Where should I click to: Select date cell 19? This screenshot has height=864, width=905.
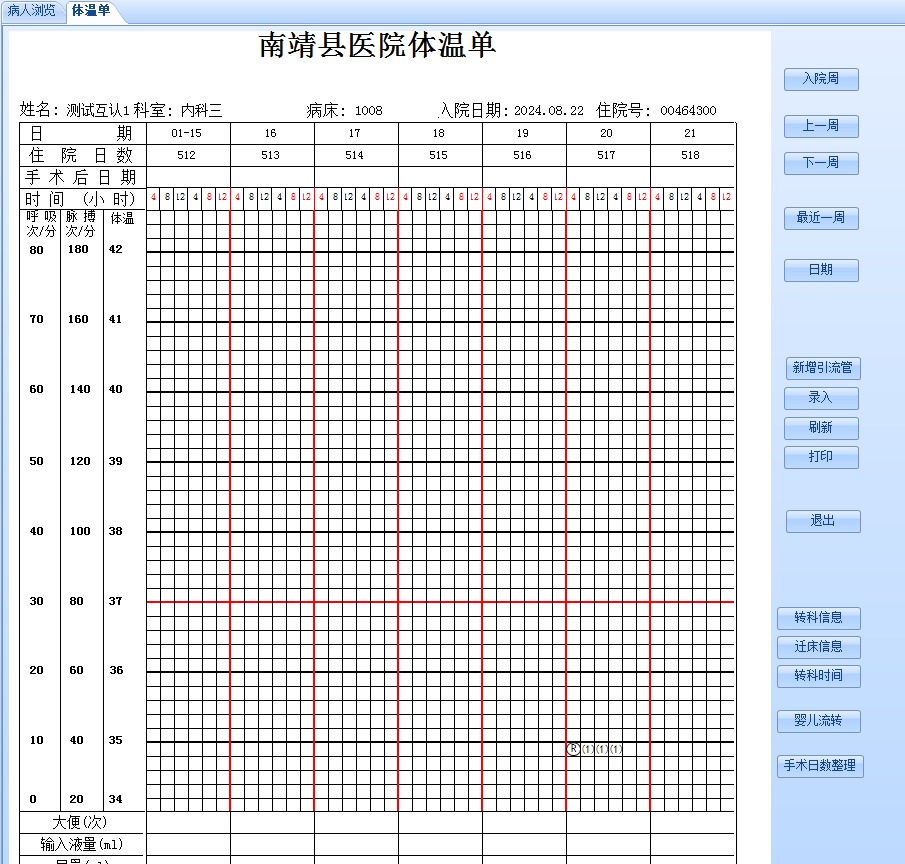click(524, 133)
